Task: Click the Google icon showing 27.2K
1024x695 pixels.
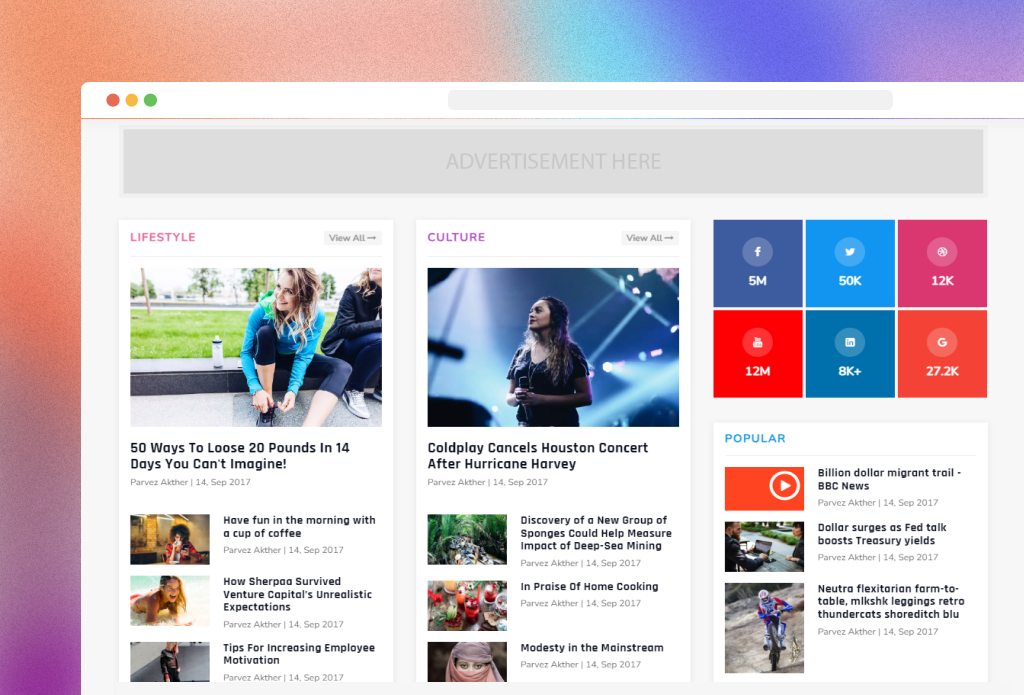Action: (x=942, y=343)
